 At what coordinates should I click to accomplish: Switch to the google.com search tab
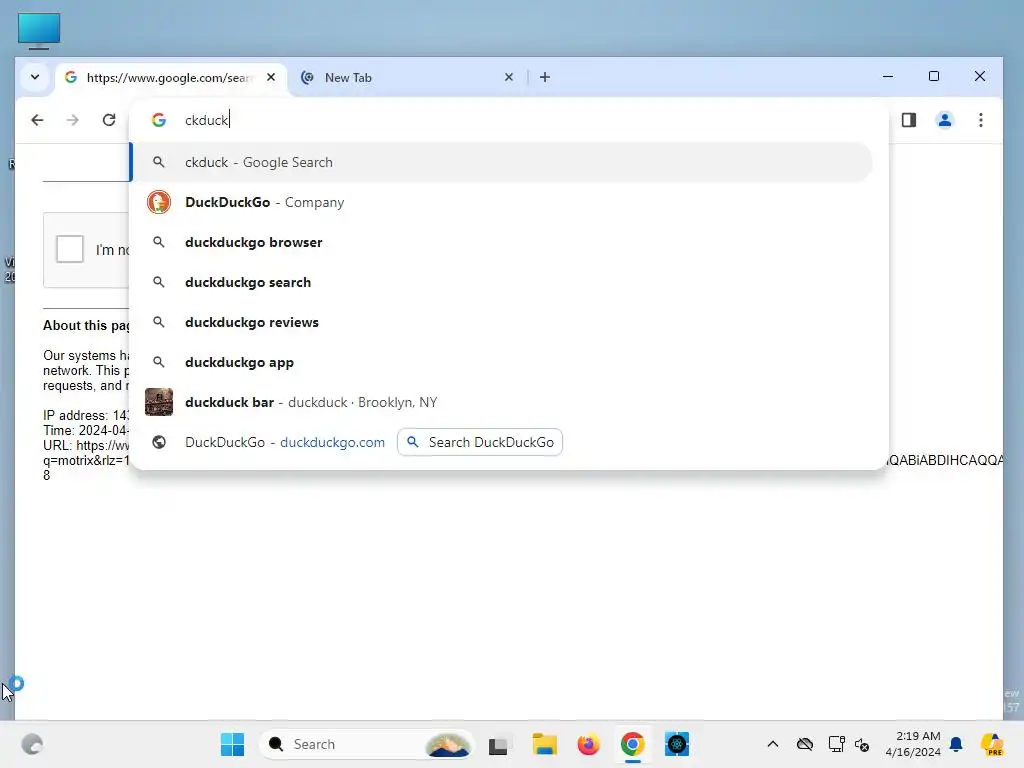(171, 78)
